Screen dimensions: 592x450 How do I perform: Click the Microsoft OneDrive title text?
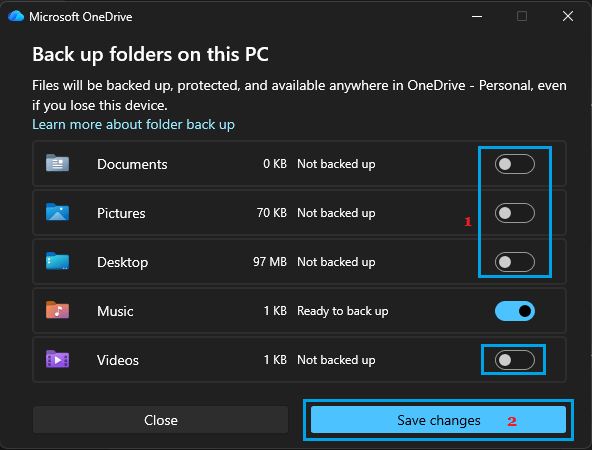click(x=81, y=17)
